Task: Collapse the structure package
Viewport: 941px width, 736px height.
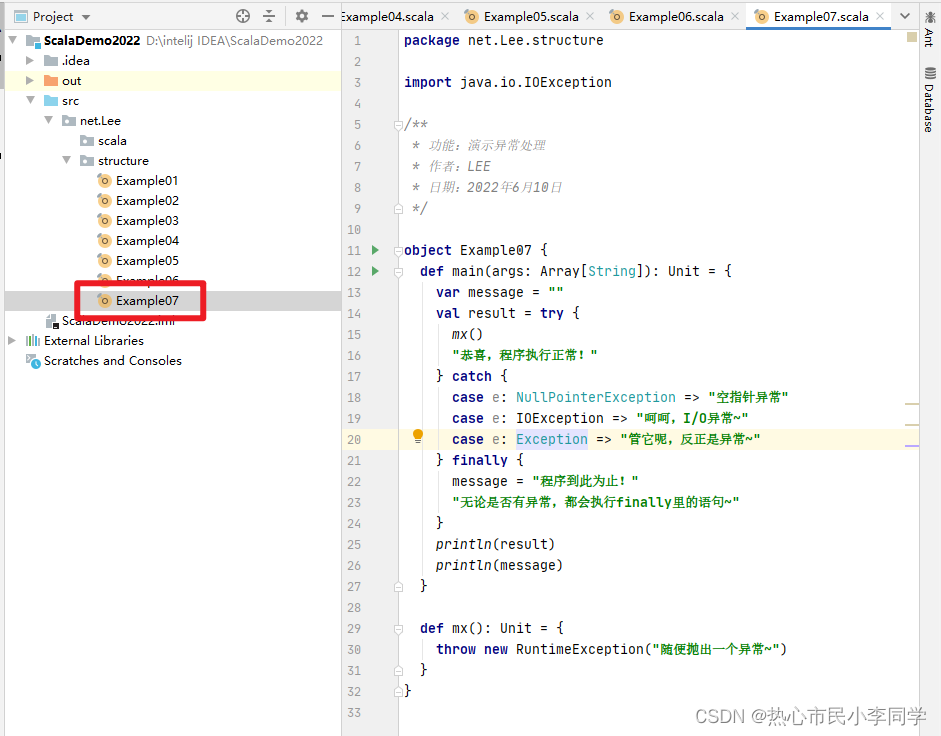Action: click(x=67, y=160)
